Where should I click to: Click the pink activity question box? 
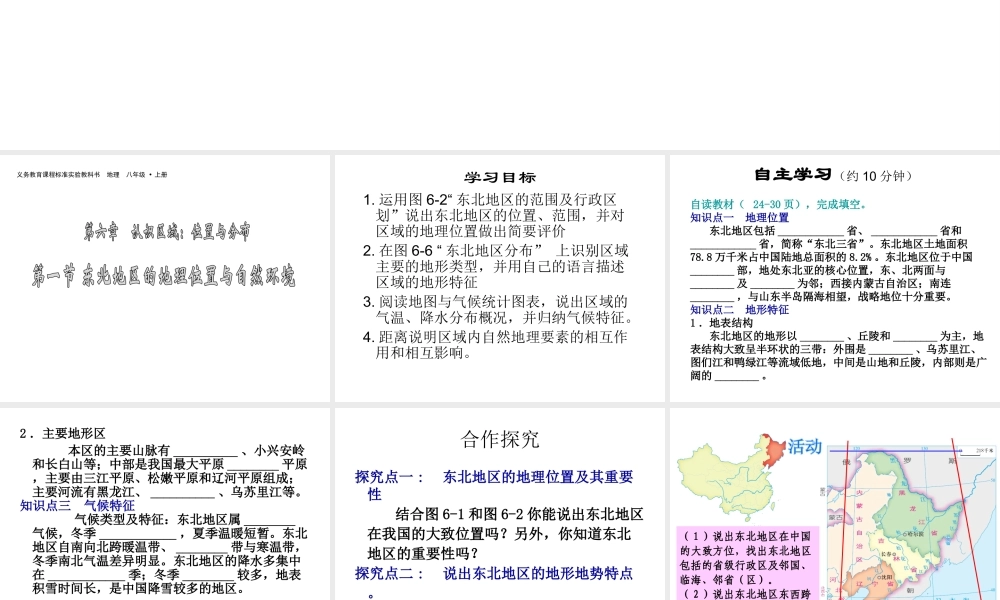pos(747,563)
